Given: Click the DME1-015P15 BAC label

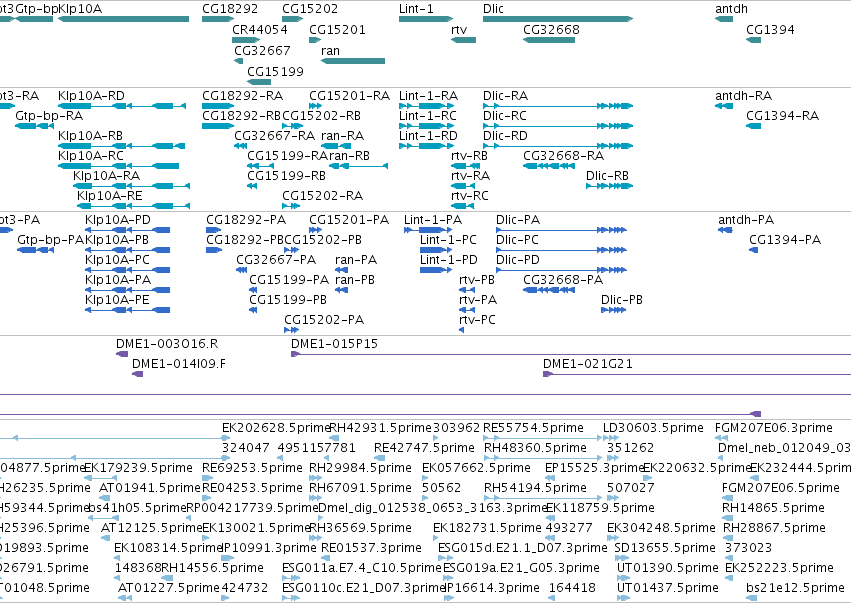Looking at the screenshot, I should (334, 344).
